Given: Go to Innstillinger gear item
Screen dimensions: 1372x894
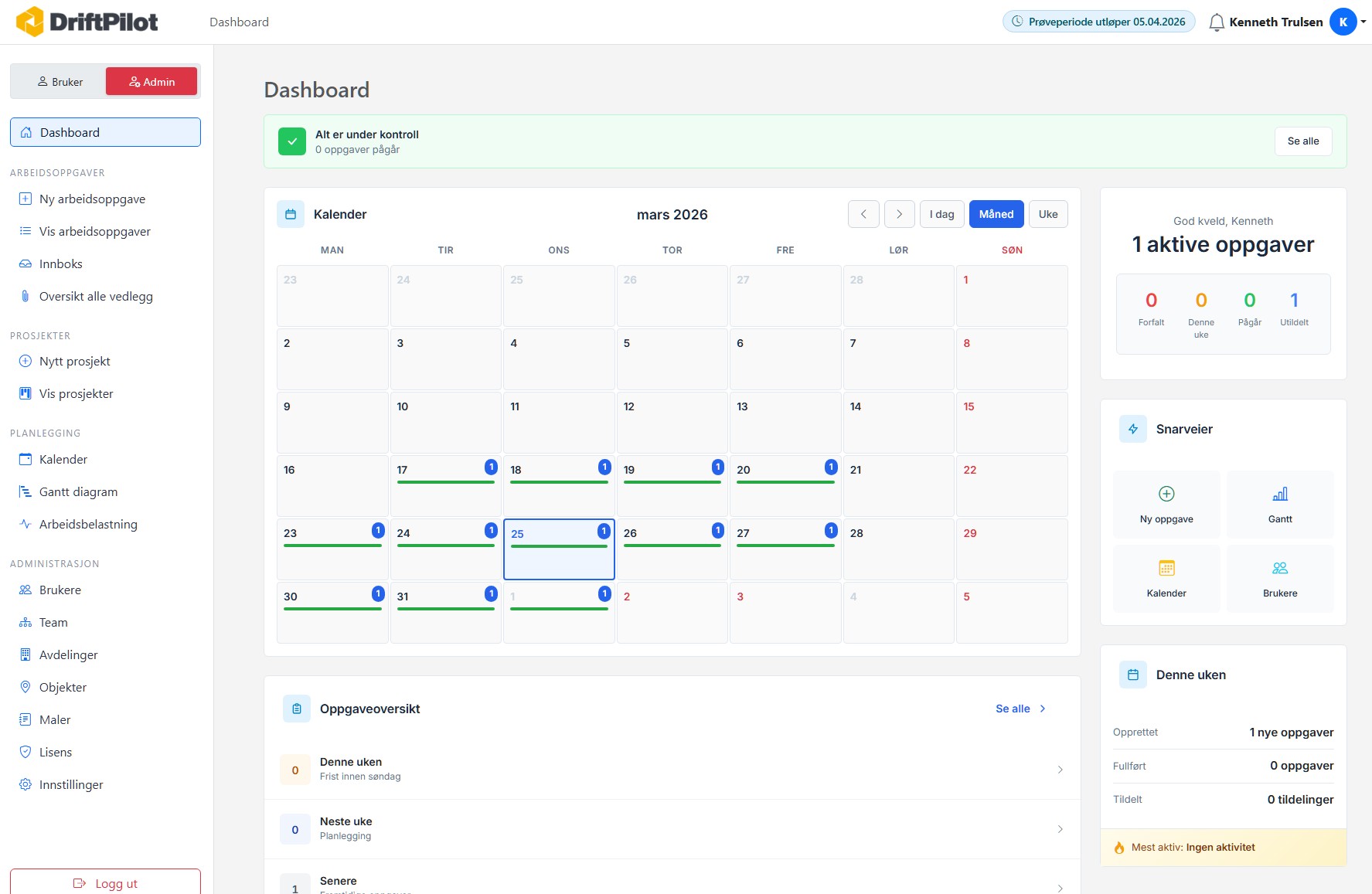Looking at the screenshot, I should (71, 784).
